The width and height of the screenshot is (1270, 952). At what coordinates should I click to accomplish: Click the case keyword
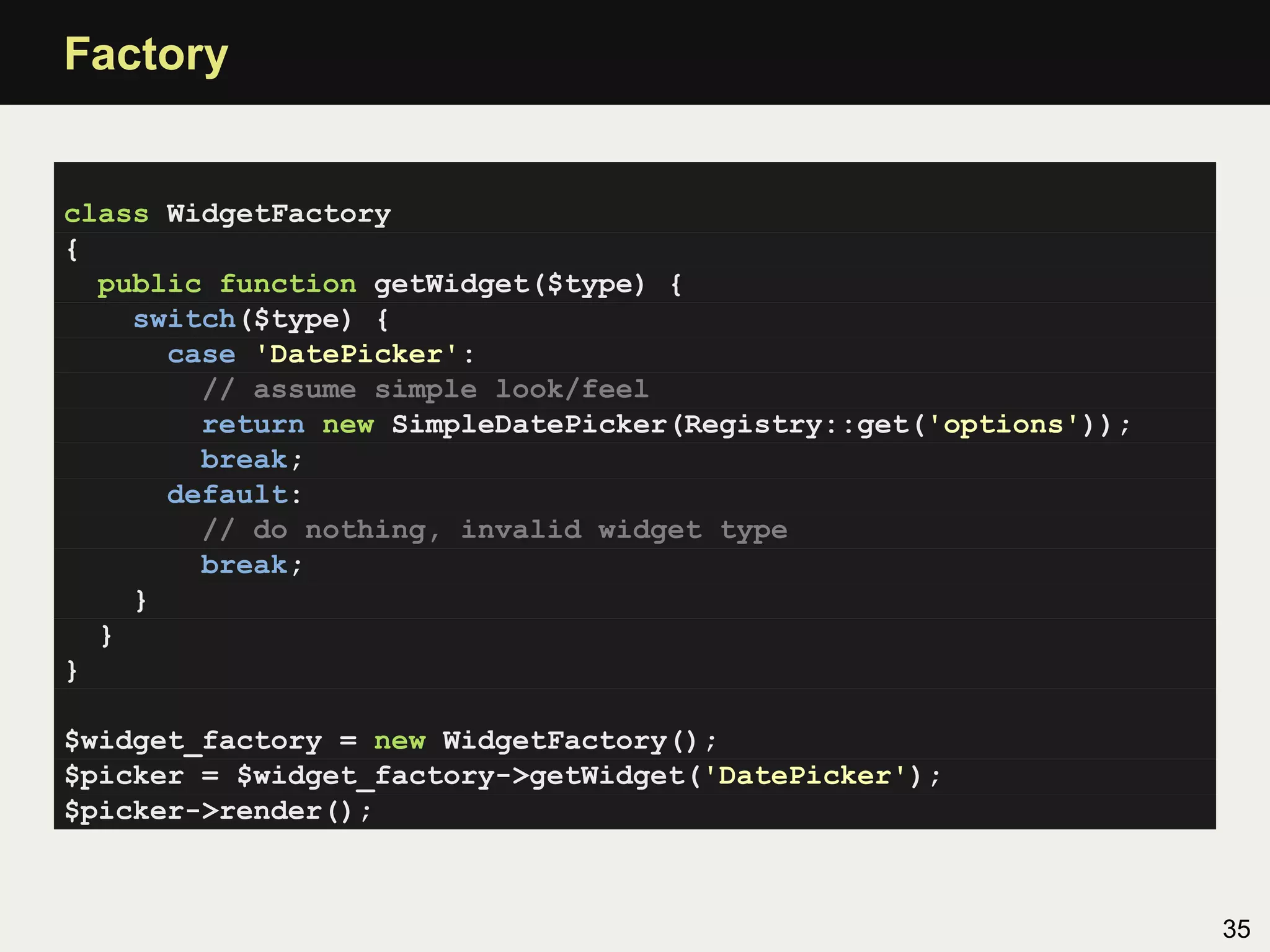[x=202, y=355]
